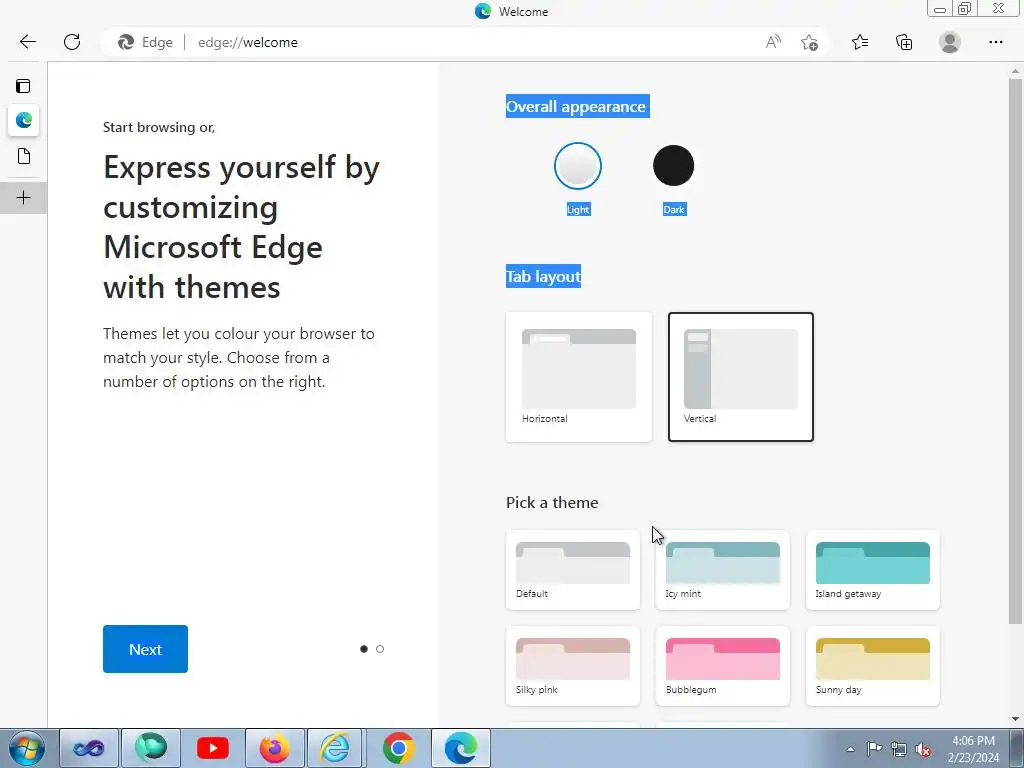
Task: Open the blue infinity app in taskbar
Action: pos(89,748)
